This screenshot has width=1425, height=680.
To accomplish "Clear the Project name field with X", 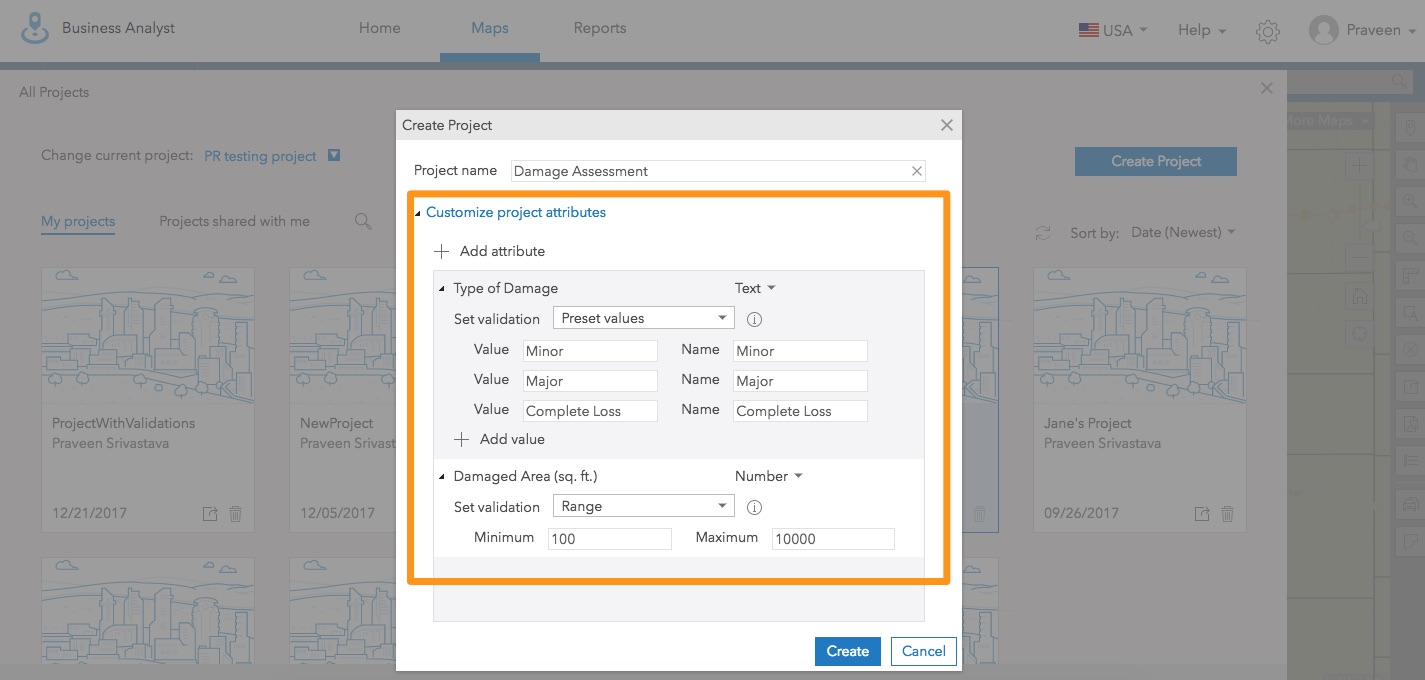I will (917, 171).
